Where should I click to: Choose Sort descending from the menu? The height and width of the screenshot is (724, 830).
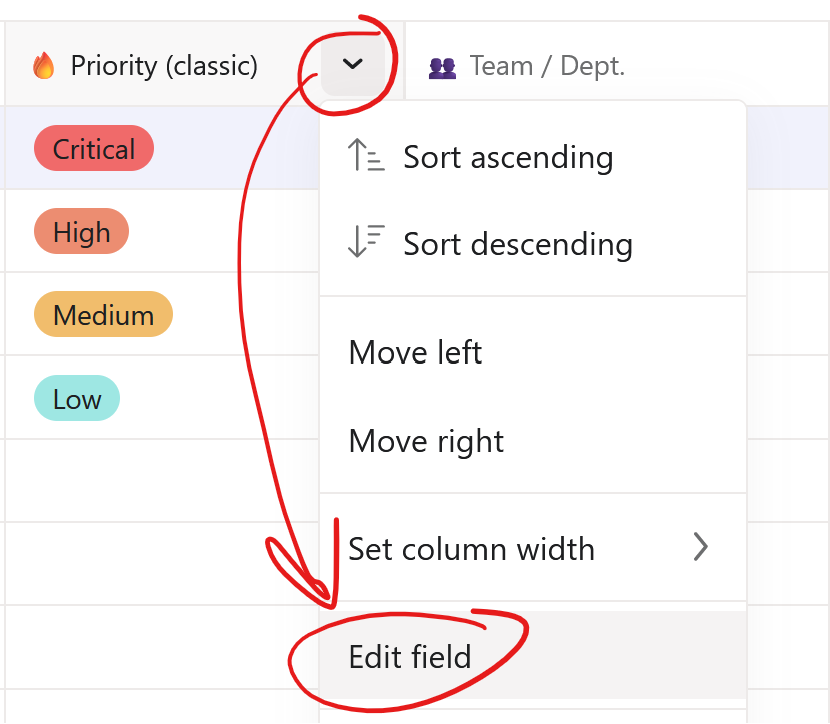coord(517,244)
